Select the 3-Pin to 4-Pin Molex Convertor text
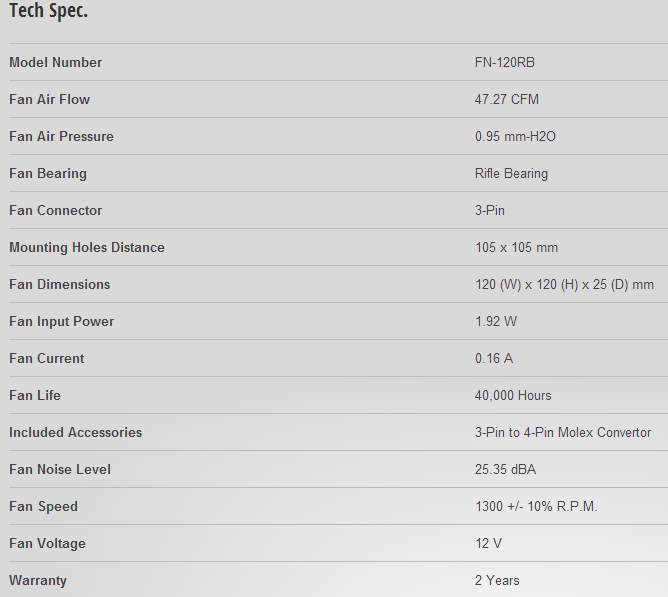668x597 pixels. 563,433
